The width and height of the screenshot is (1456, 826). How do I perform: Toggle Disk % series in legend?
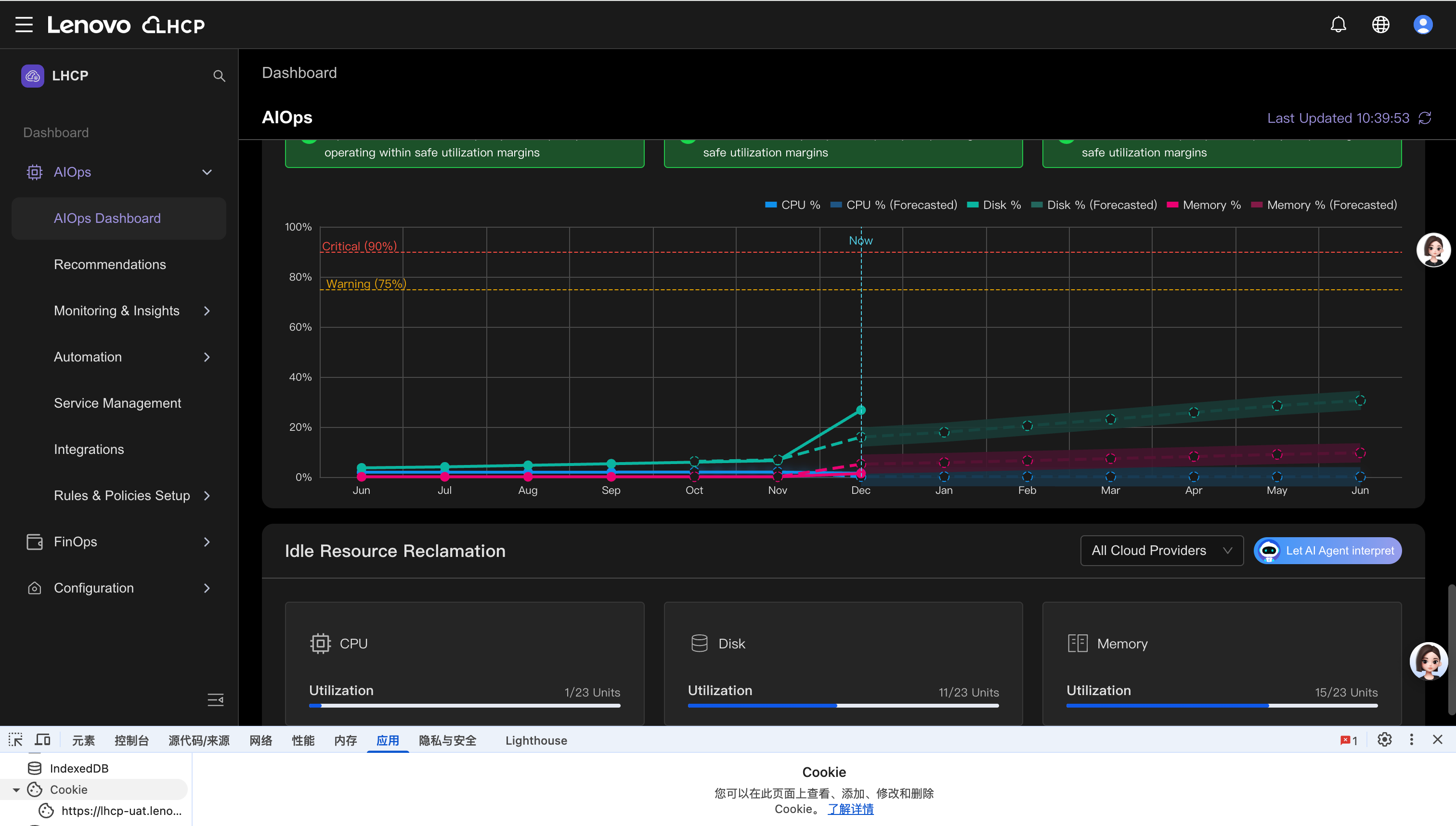(x=994, y=205)
